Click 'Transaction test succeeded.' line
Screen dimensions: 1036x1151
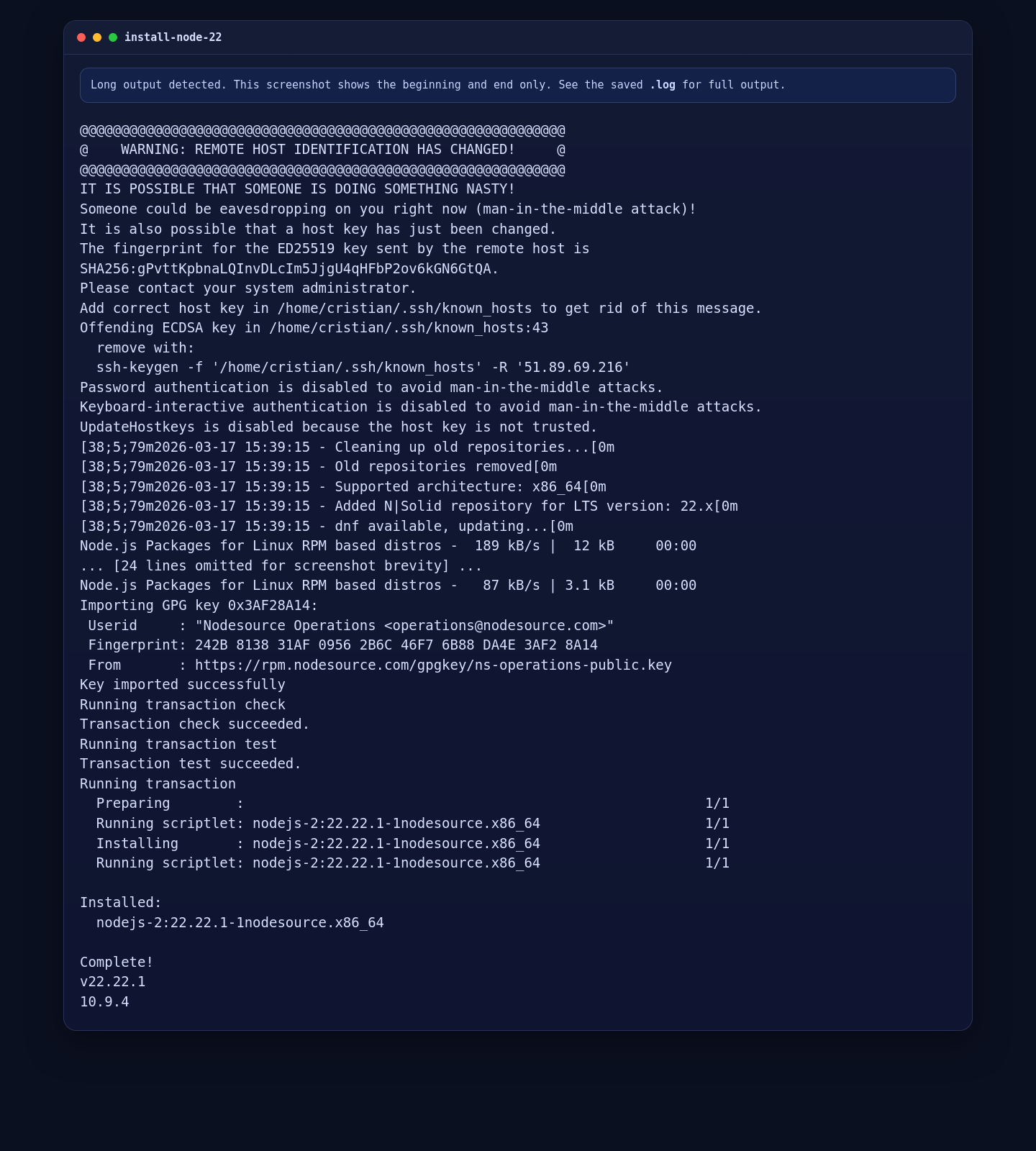[191, 764]
